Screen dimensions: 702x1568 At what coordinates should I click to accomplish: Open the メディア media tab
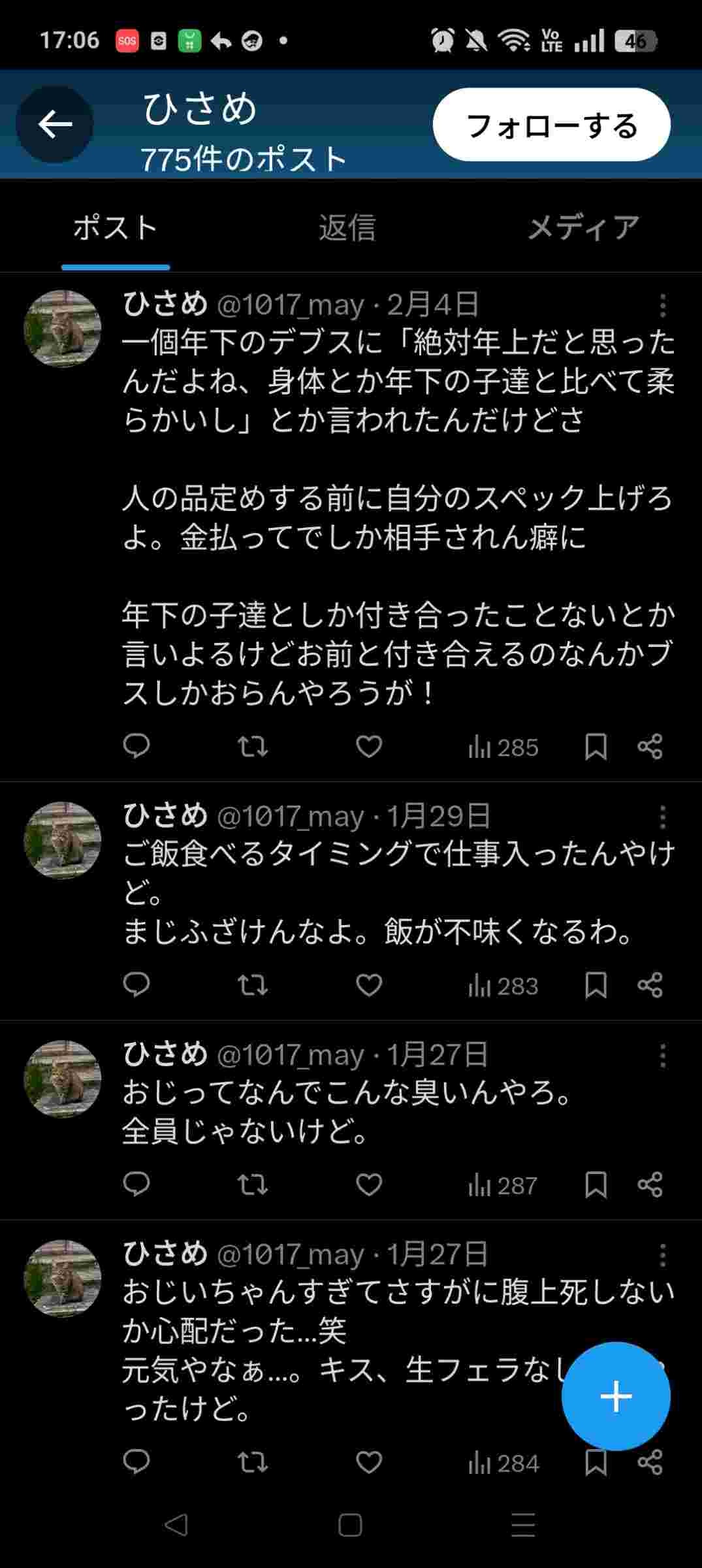tap(582, 228)
